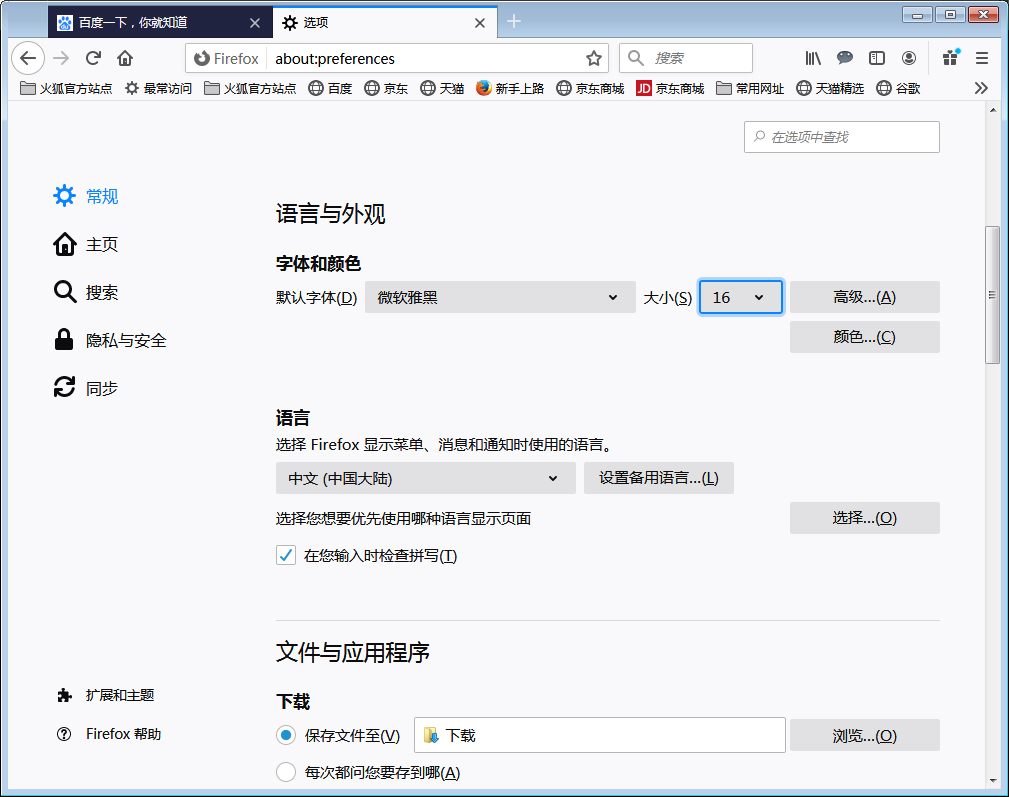Viewport: 1009px width, 797px height.
Task: Open the Pocket messages icon
Action: [x=845, y=58]
